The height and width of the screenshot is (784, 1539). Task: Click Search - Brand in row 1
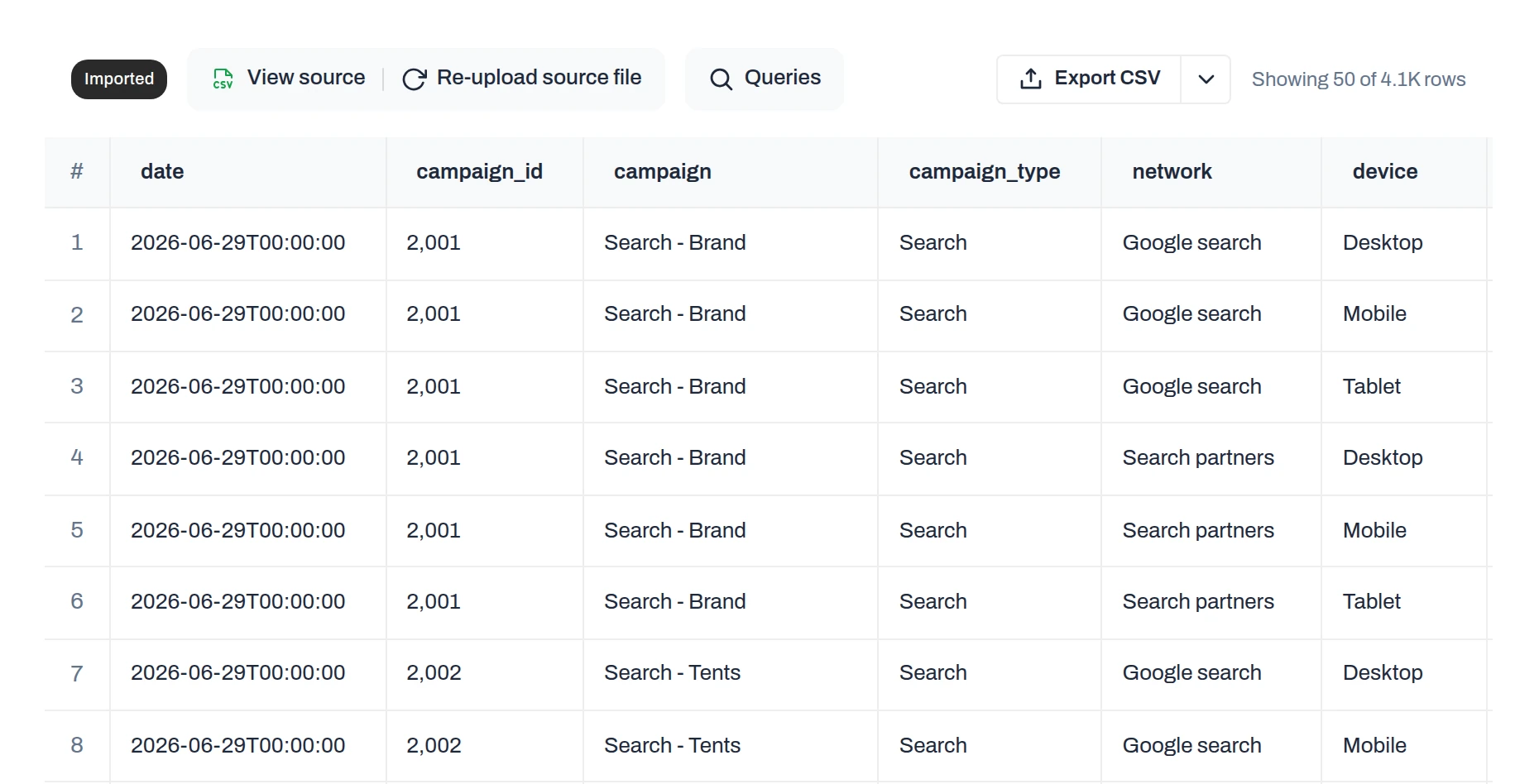click(x=675, y=242)
